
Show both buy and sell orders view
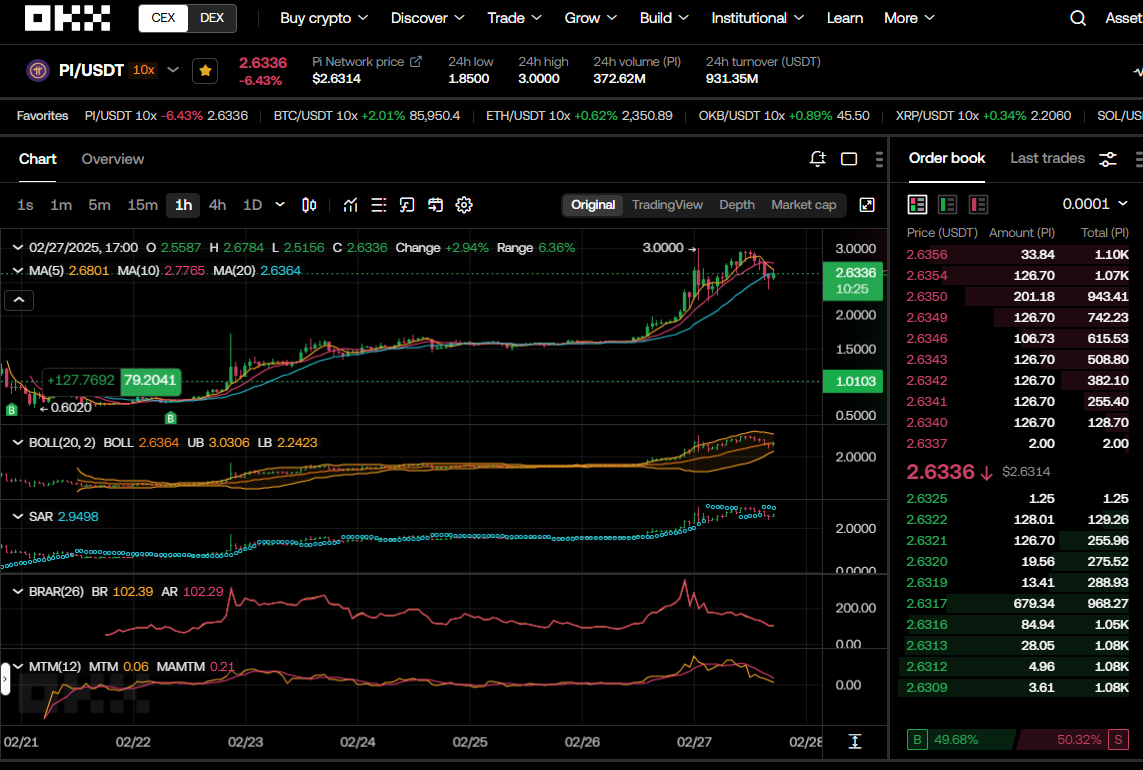(x=917, y=205)
